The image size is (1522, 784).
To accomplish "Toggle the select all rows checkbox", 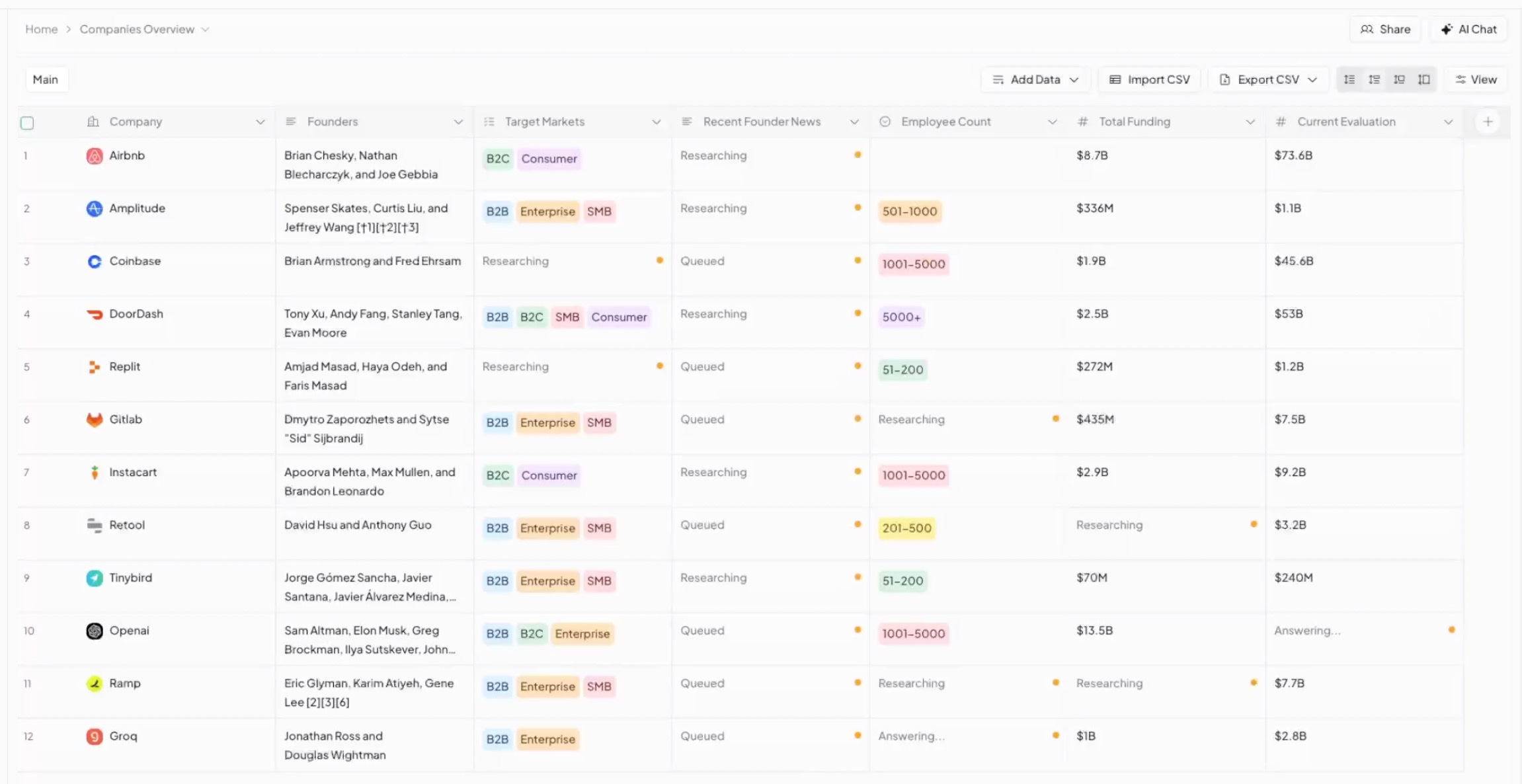I will (x=27, y=123).
